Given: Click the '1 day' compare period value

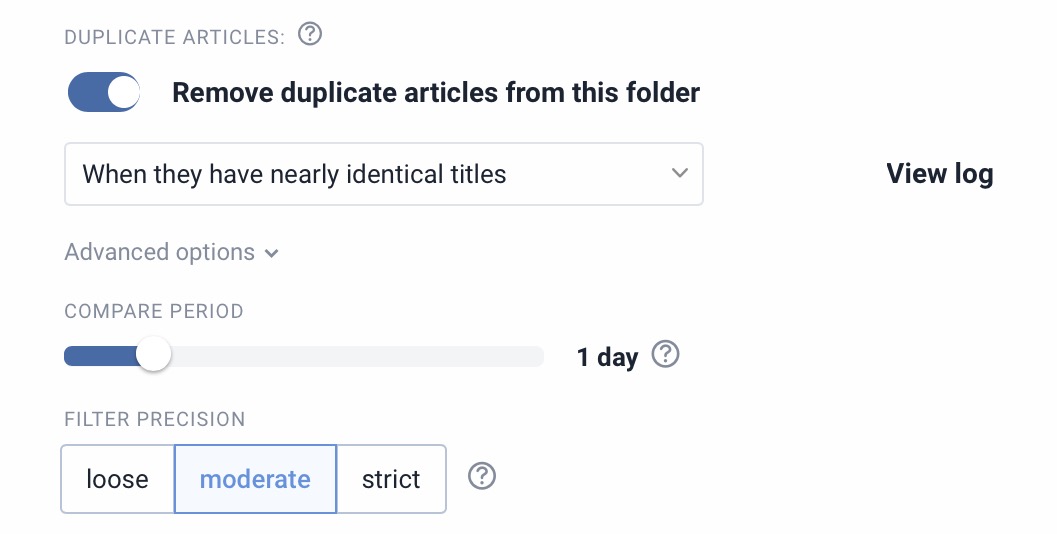Looking at the screenshot, I should tap(607, 357).
